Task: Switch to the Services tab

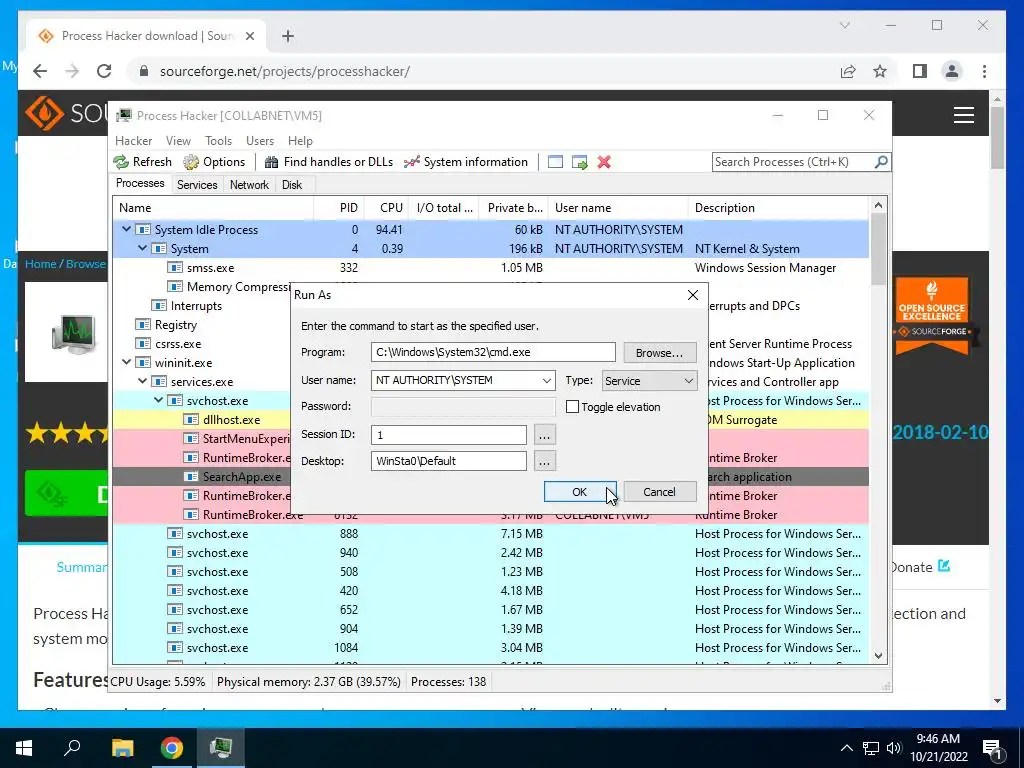Action: pyautogui.click(x=197, y=185)
